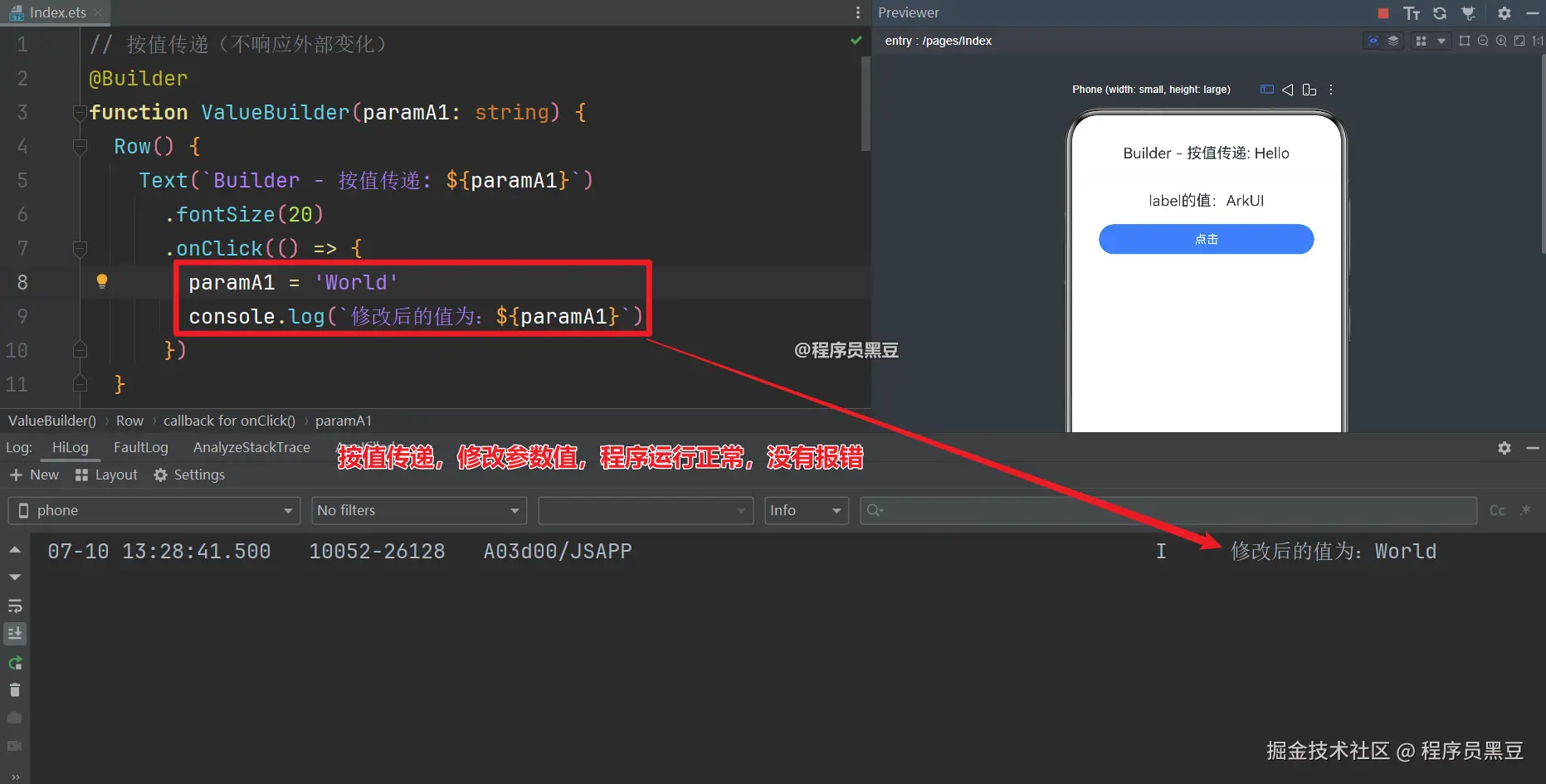Image resolution: width=1546 pixels, height=784 pixels.
Task: Click the blue 点击 button in preview
Action: click(1206, 239)
